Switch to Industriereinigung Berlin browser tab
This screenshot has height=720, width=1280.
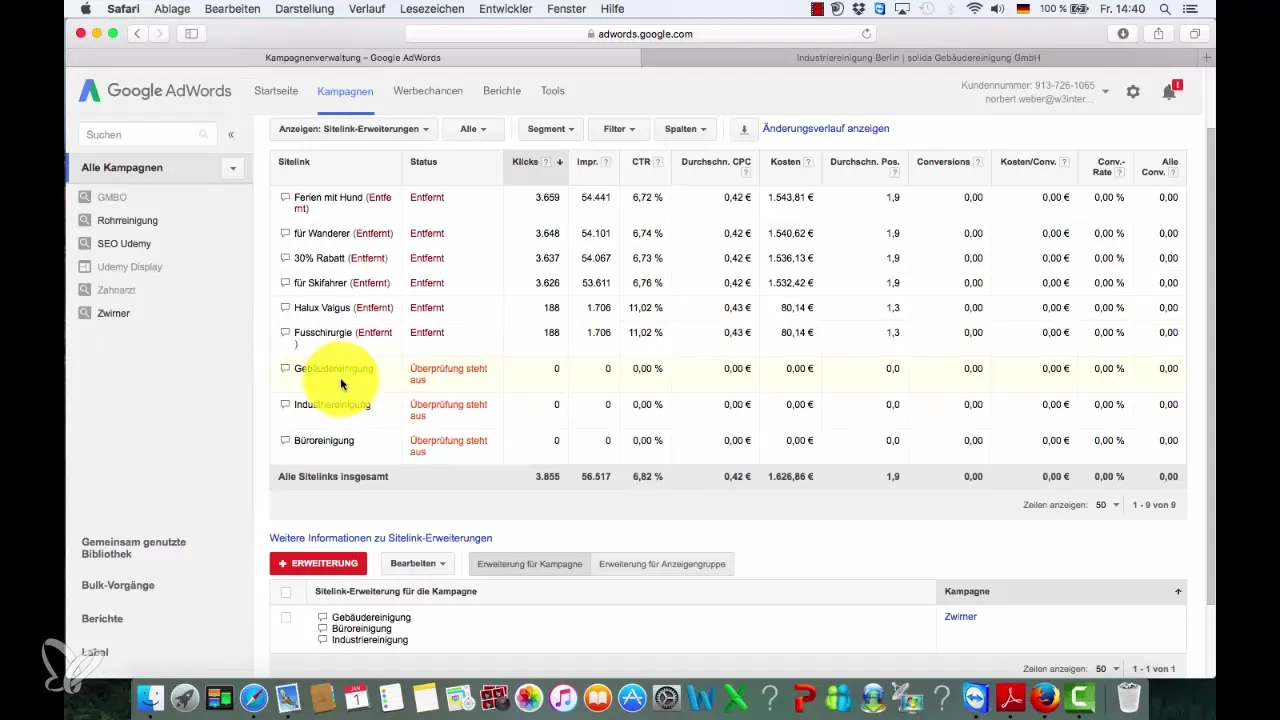(918, 58)
